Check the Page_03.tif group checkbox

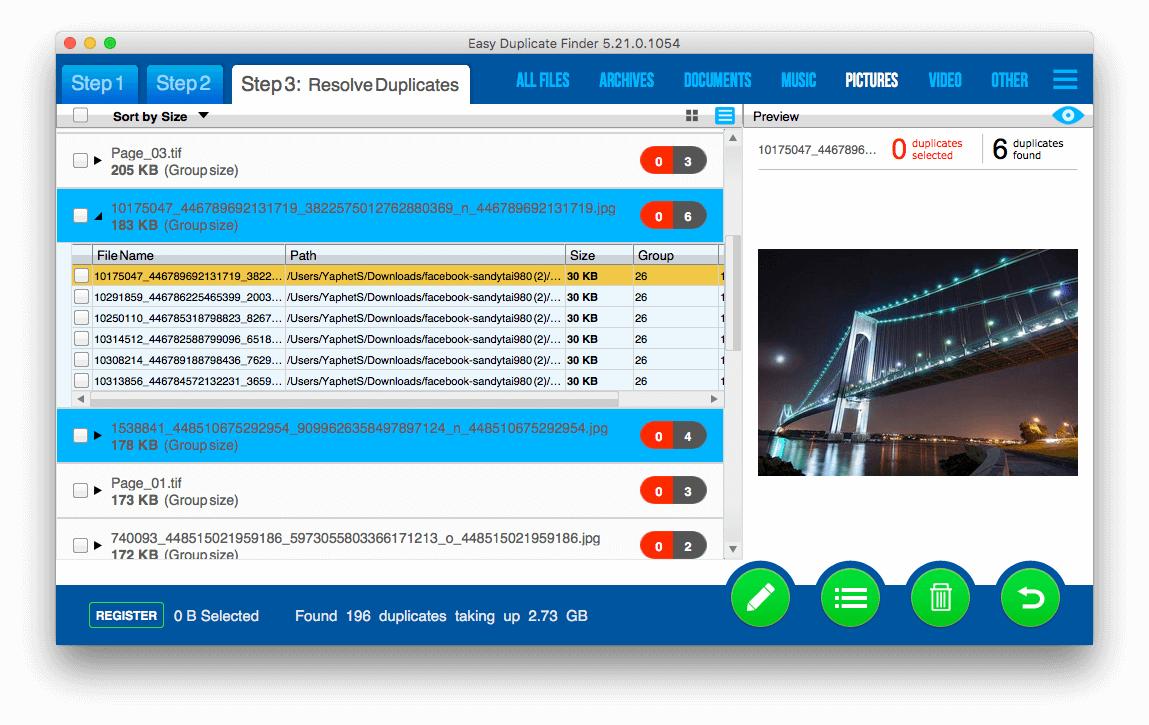(x=81, y=160)
